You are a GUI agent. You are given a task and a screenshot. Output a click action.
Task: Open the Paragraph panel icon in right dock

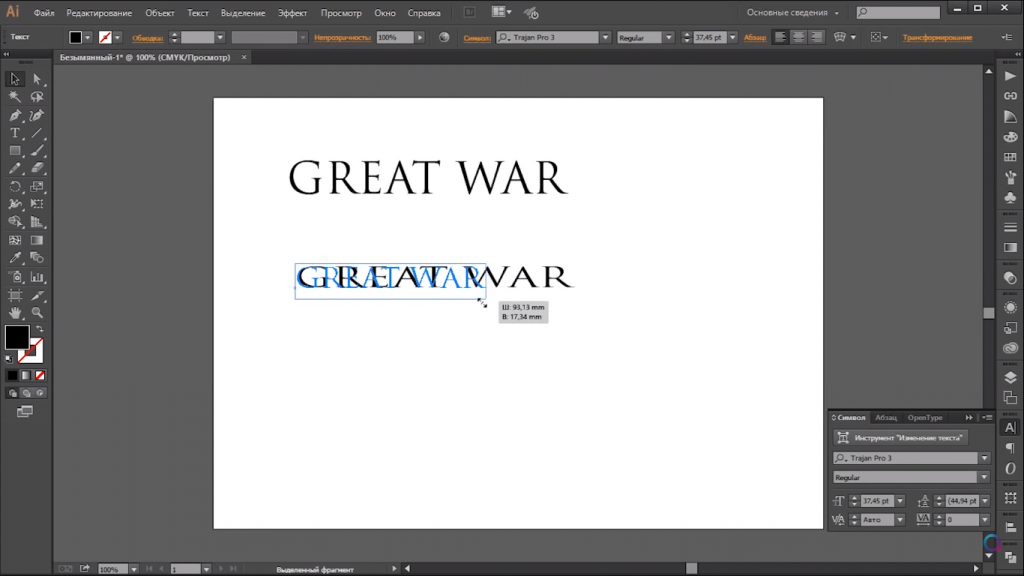coord(1009,448)
